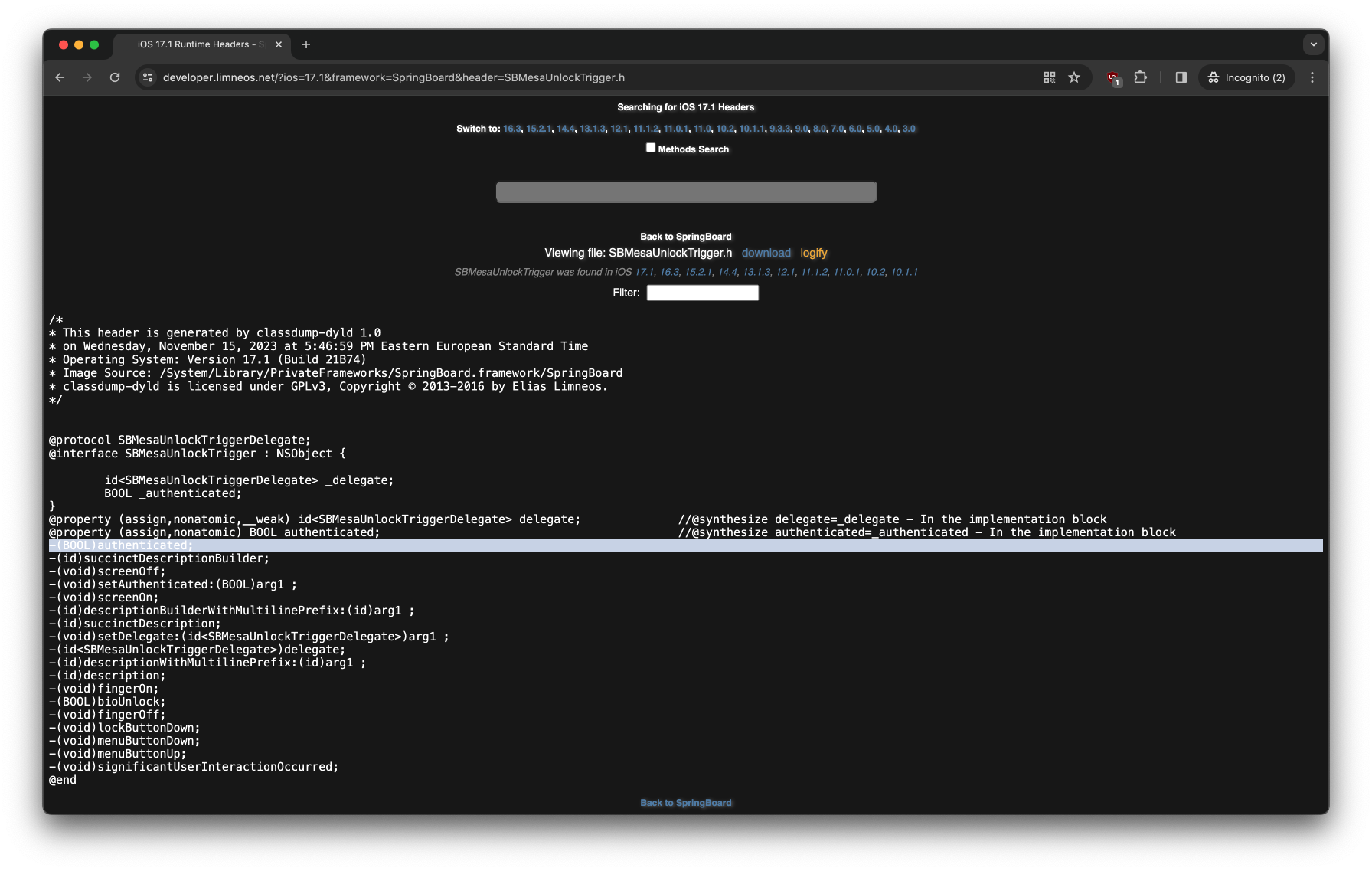1372x871 pixels.
Task: Click the -(BOOL)bioUnlock; method line
Action: (107, 702)
